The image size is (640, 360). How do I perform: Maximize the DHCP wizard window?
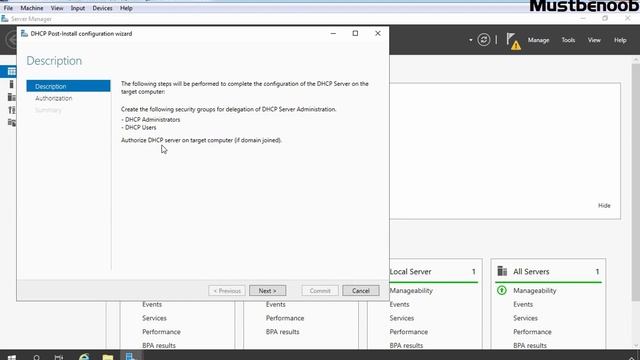[355, 33]
